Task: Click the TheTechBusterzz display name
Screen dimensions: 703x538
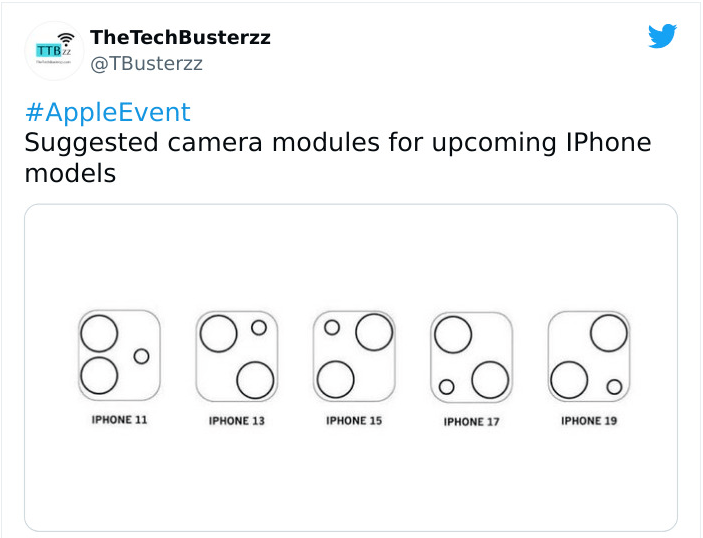Action: (x=180, y=37)
